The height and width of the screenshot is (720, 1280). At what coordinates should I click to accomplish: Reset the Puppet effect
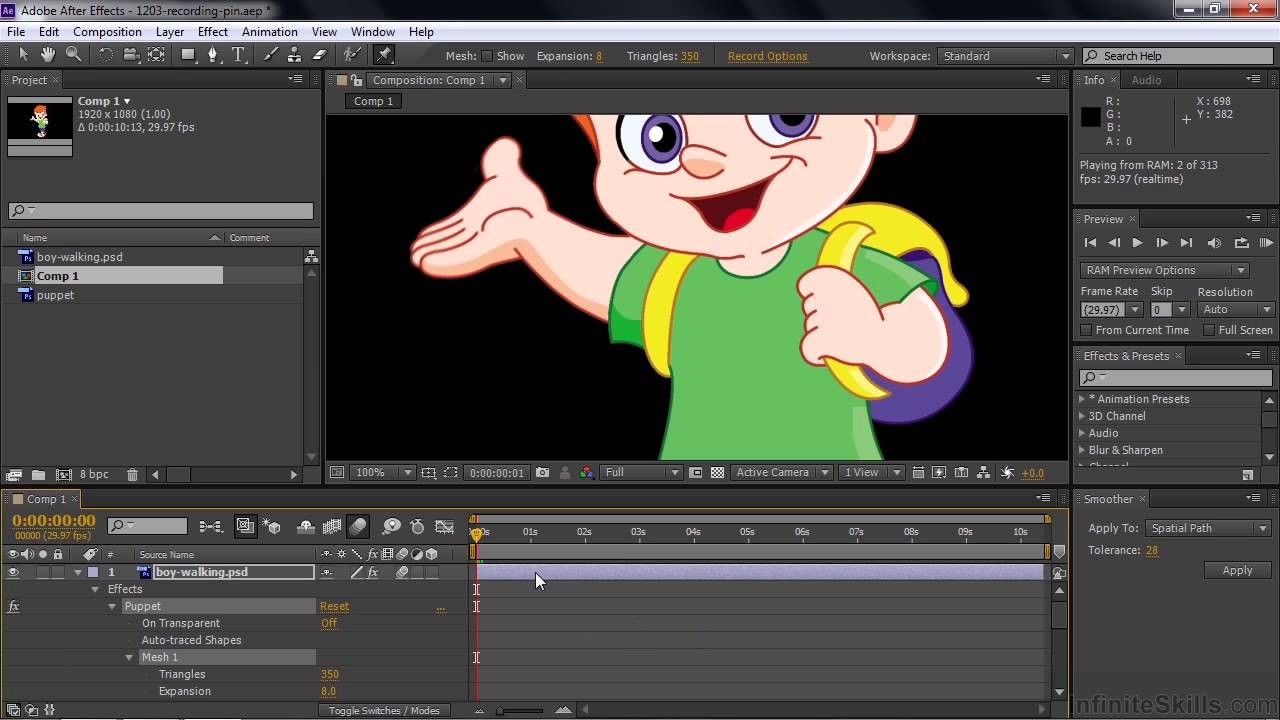(334, 606)
